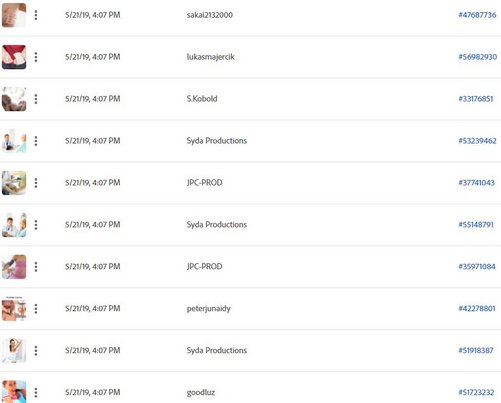The height and width of the screenshot is (403, 501).
Task: Open asset link #47687736
Action: pos(477,15)
